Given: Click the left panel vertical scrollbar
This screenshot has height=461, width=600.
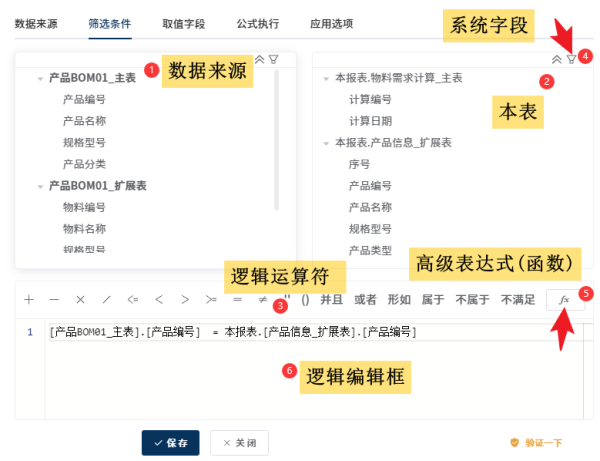Looking at the screenshot, I should coord(276,140).
